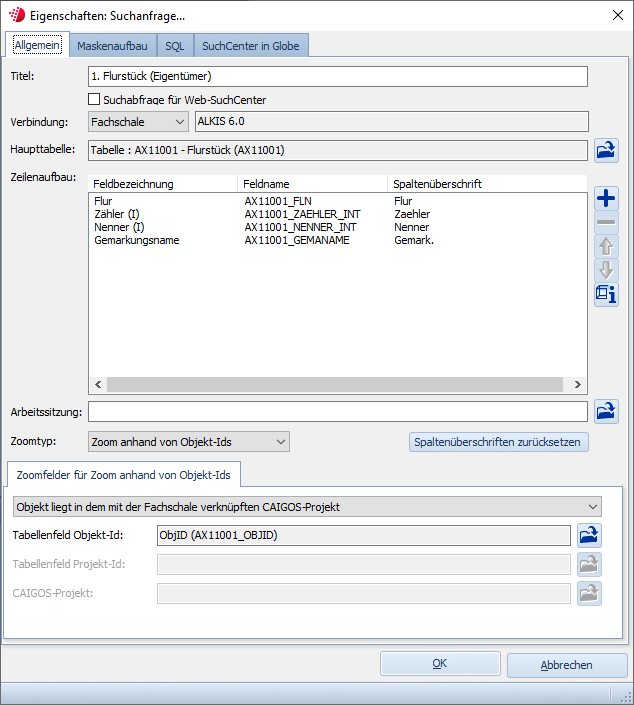Click the folder icon next to Haupttabelle
634x705 pixels.
[x=606, y=150]
